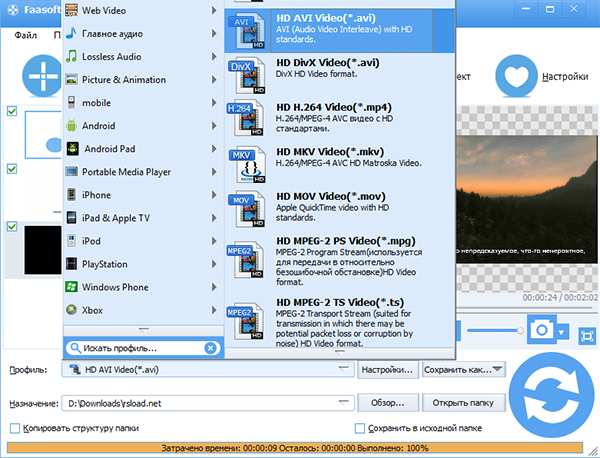600x458 pixels.
Task: Select HD AVI Video(*.avi) format
Action: [x=339, y=31]
